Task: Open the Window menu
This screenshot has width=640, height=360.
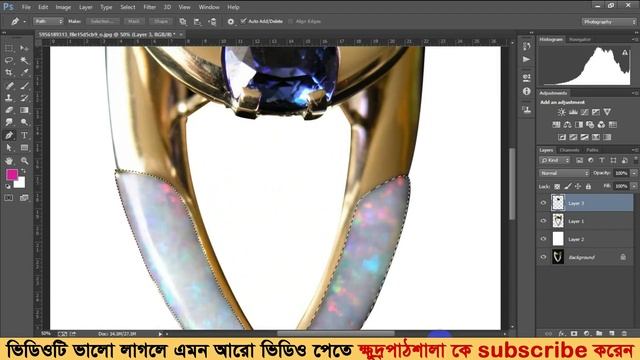Action: point(209,7)
